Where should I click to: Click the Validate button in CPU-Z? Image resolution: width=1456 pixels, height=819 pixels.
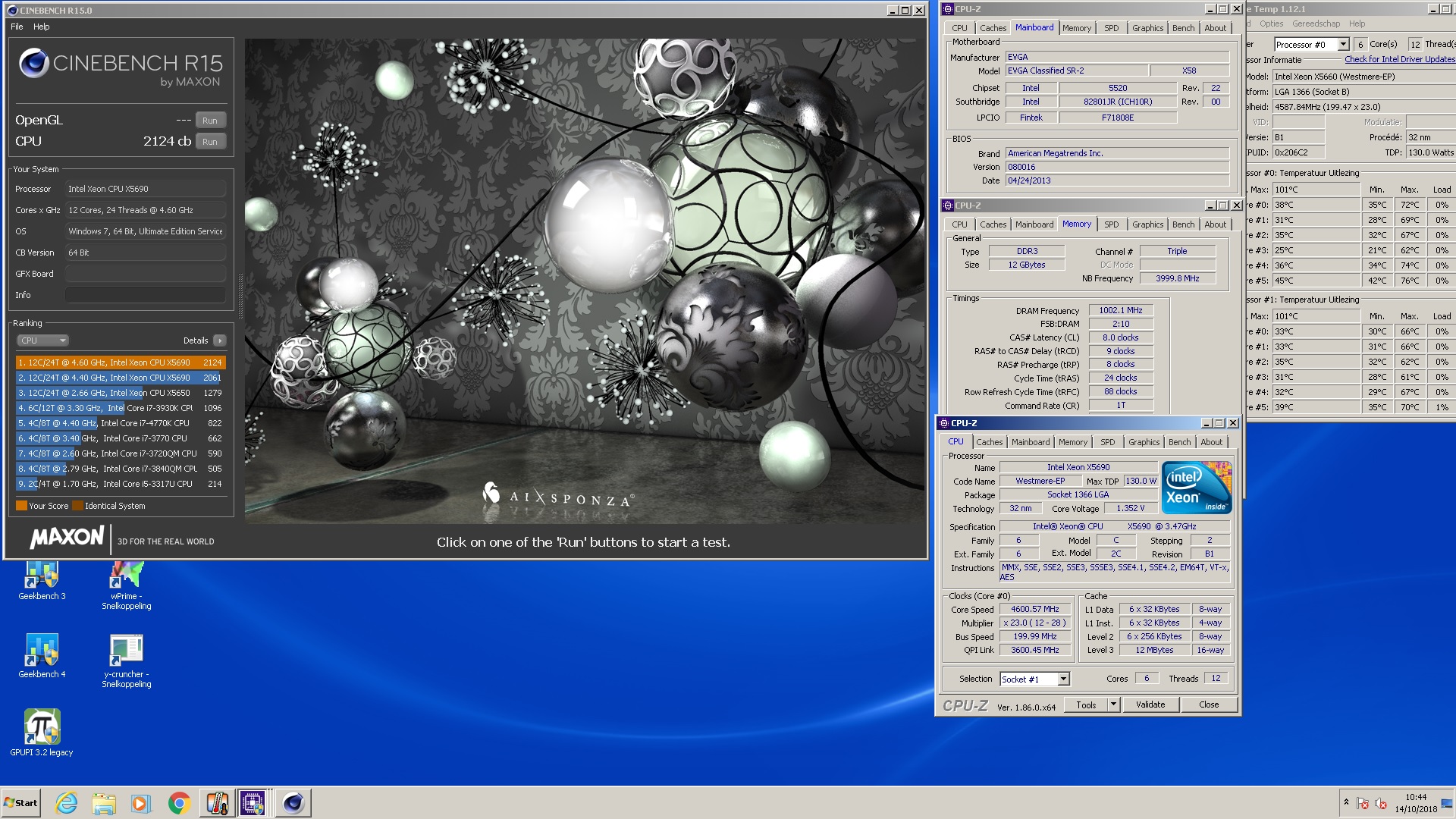(1150, 705)
